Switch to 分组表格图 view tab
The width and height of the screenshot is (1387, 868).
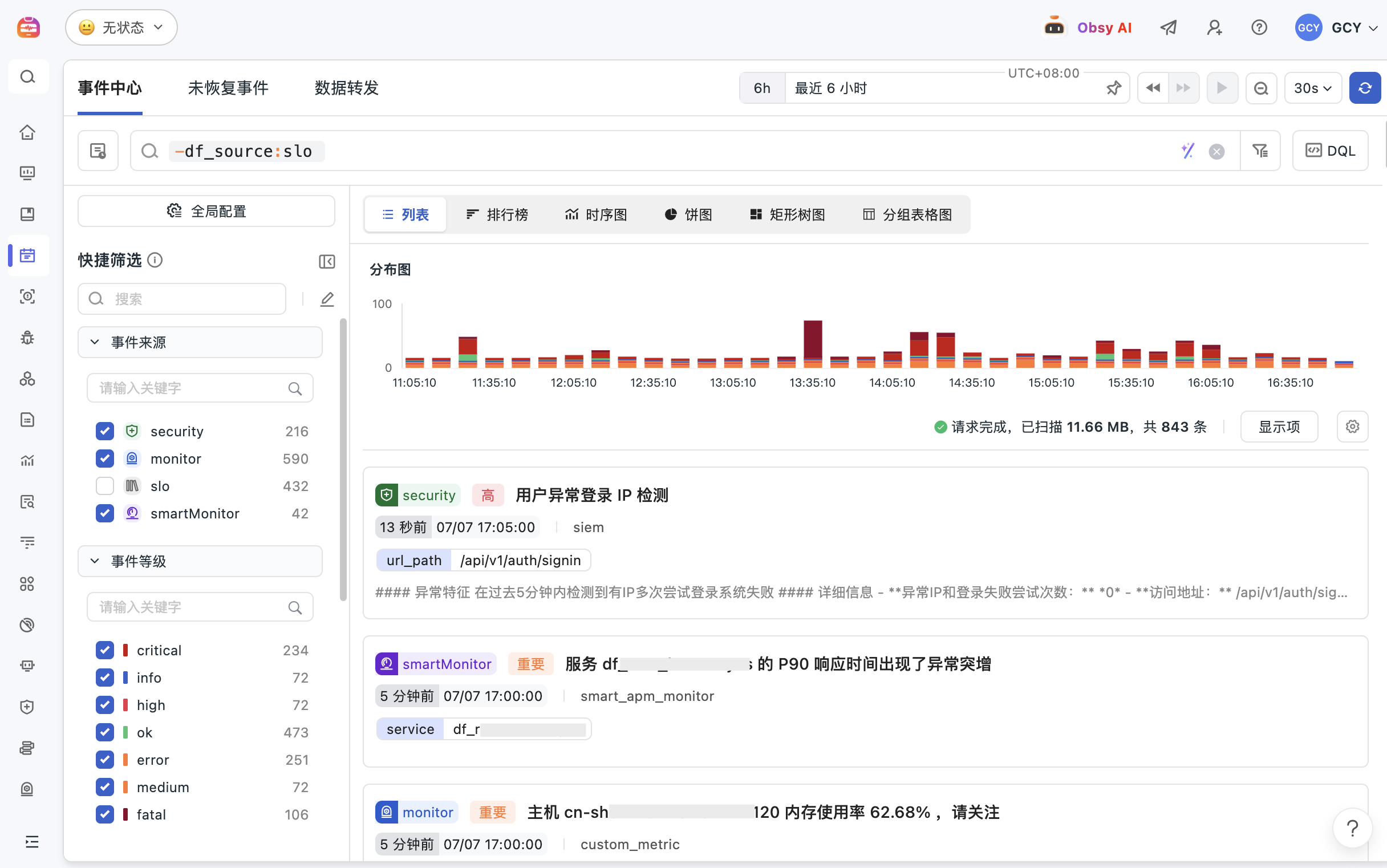tap(907, 214)
